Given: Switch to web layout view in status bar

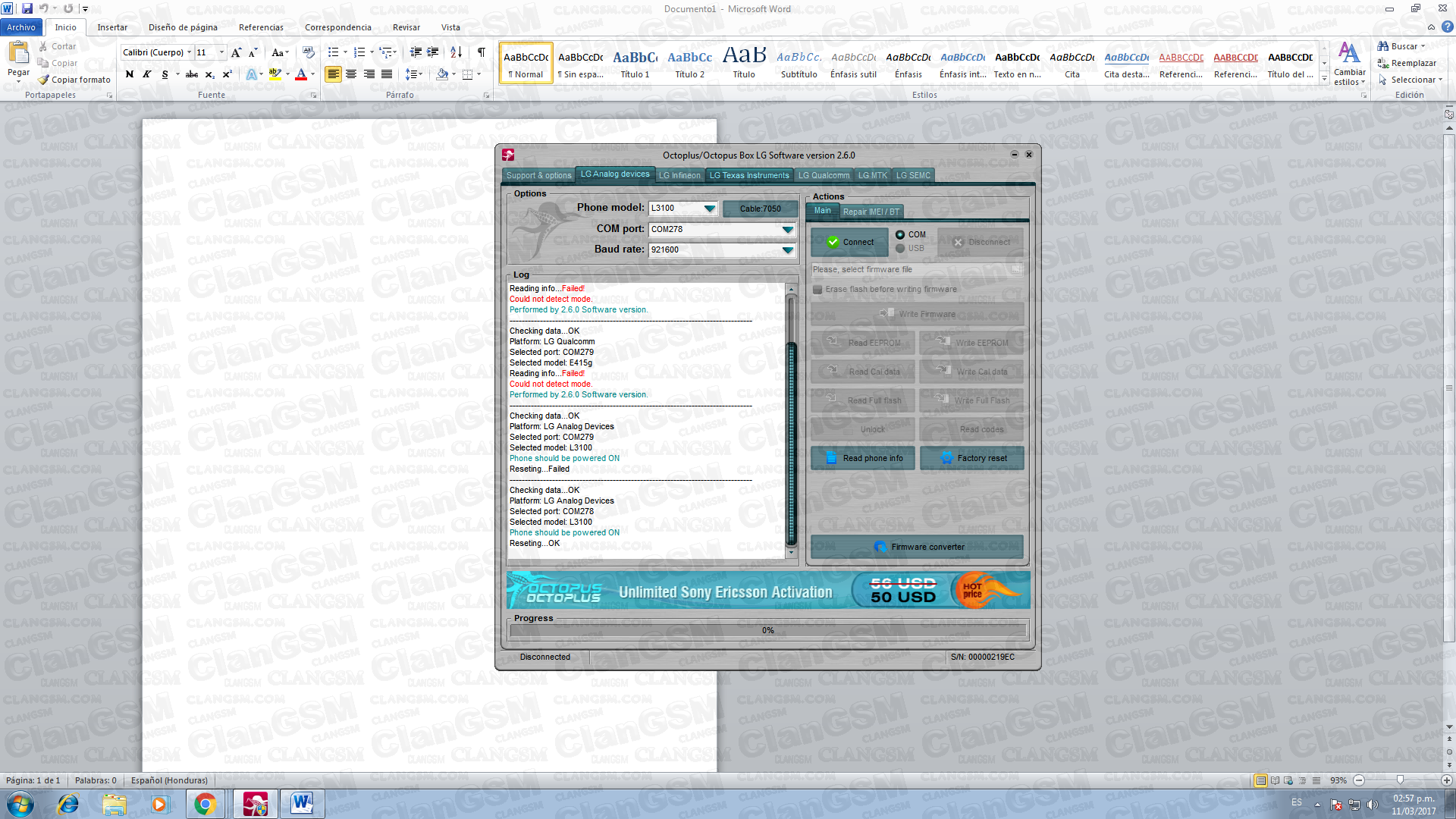Looking at the screenshot, I should [x=1289, y=780].
